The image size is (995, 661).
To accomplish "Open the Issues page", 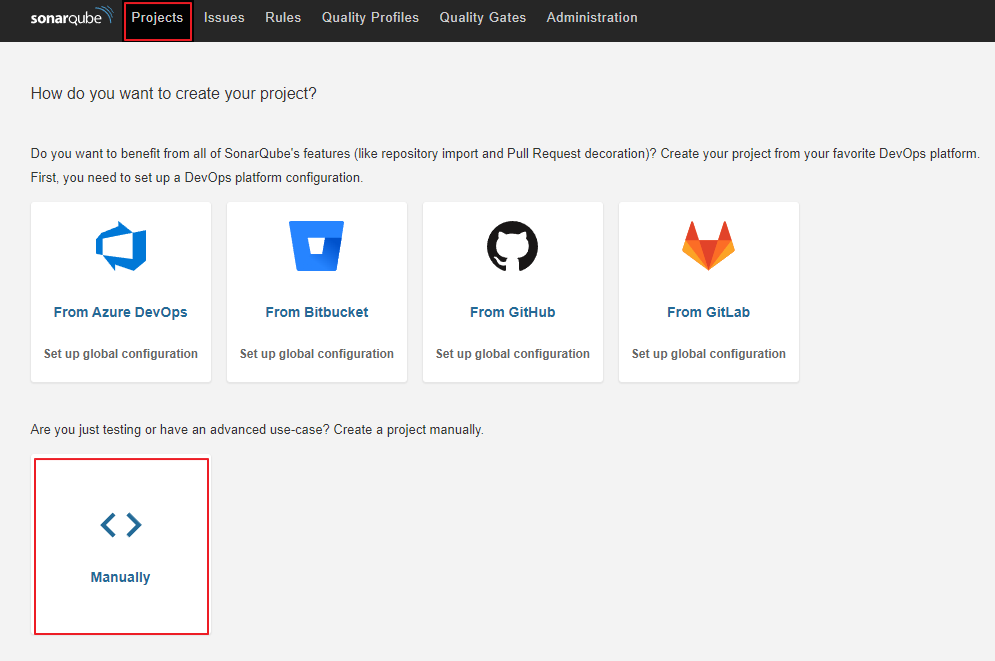I will (224, 18).
